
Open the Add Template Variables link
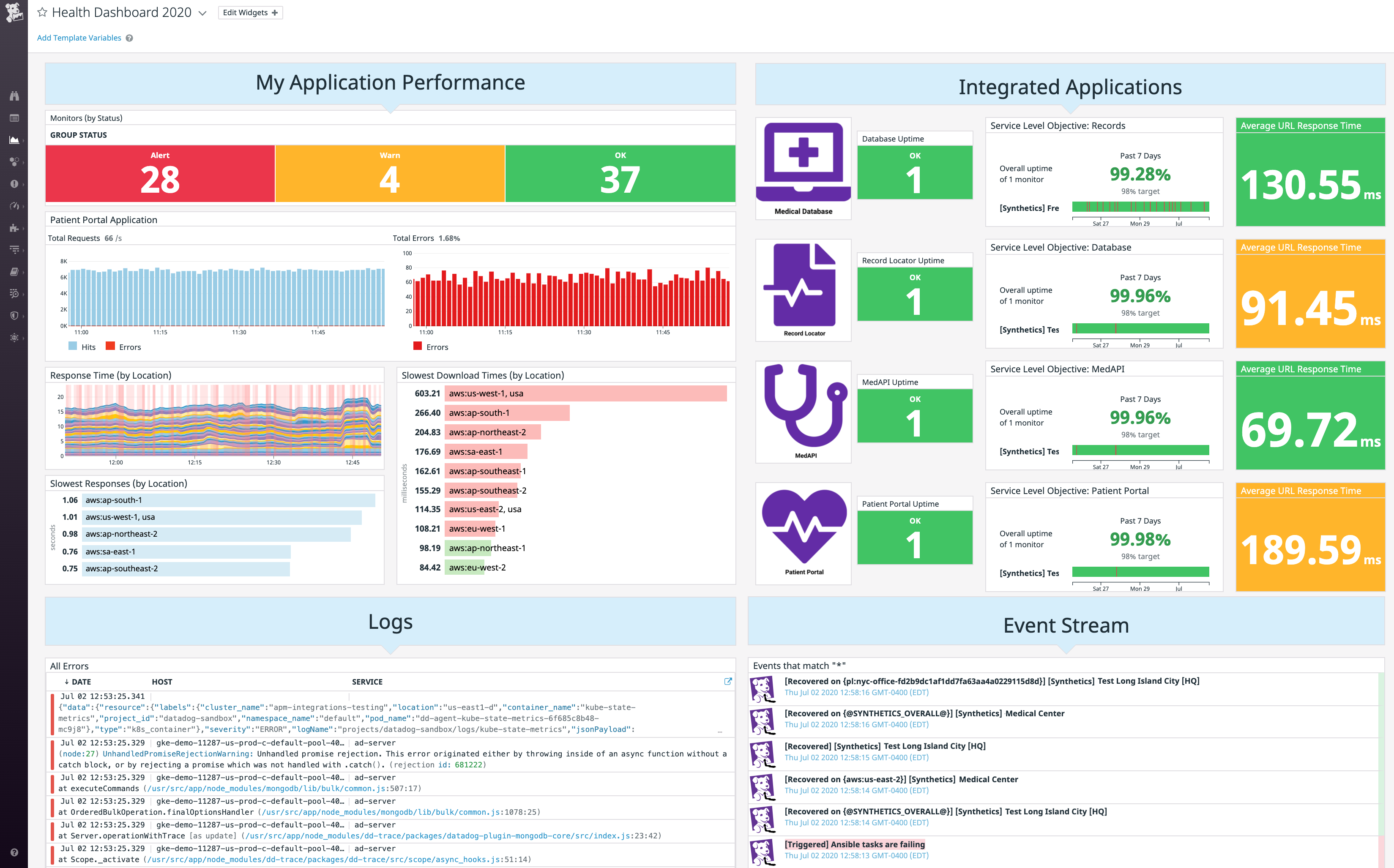click(79, 37)
